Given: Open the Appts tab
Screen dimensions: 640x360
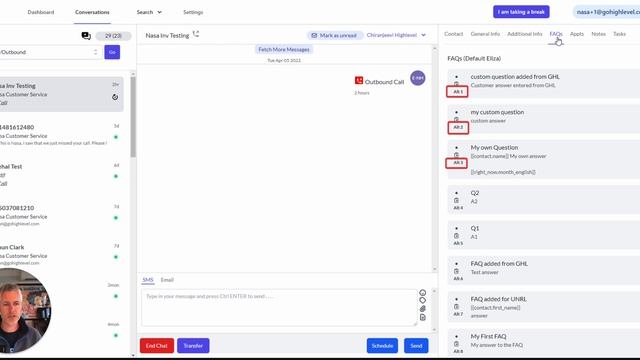Looking at the screenshot, I should (577, 34).
